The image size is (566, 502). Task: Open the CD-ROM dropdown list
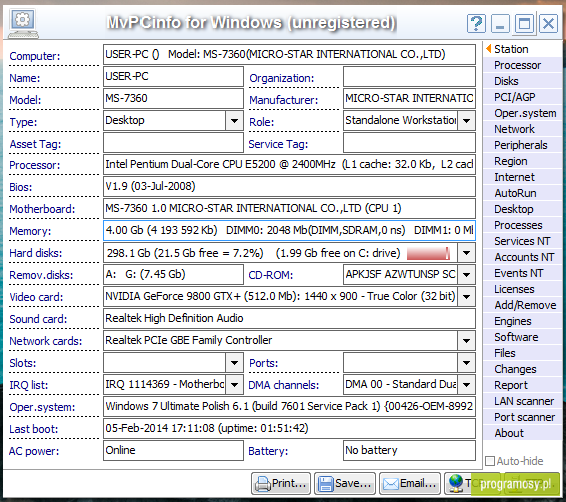pos(466,275)
